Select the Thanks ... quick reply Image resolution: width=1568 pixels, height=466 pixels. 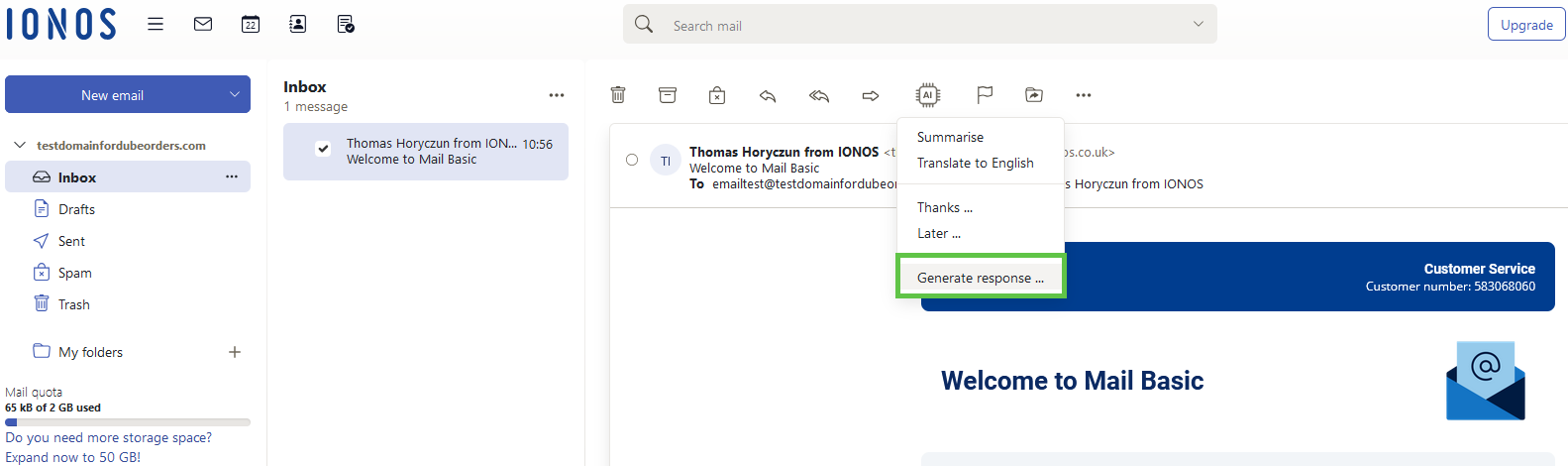pyautogui.click(x=944, y=207)
